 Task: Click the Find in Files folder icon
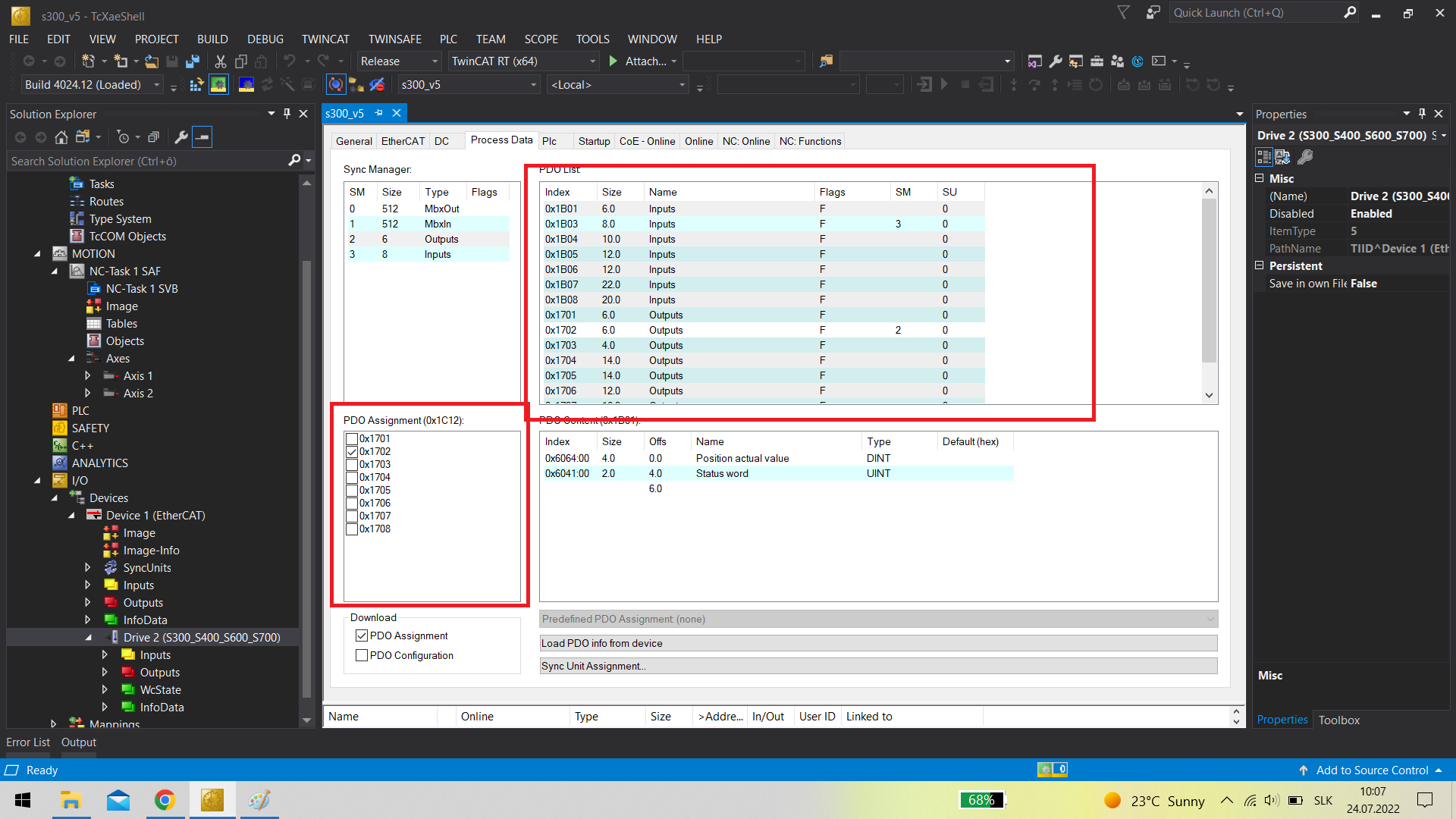827,61
